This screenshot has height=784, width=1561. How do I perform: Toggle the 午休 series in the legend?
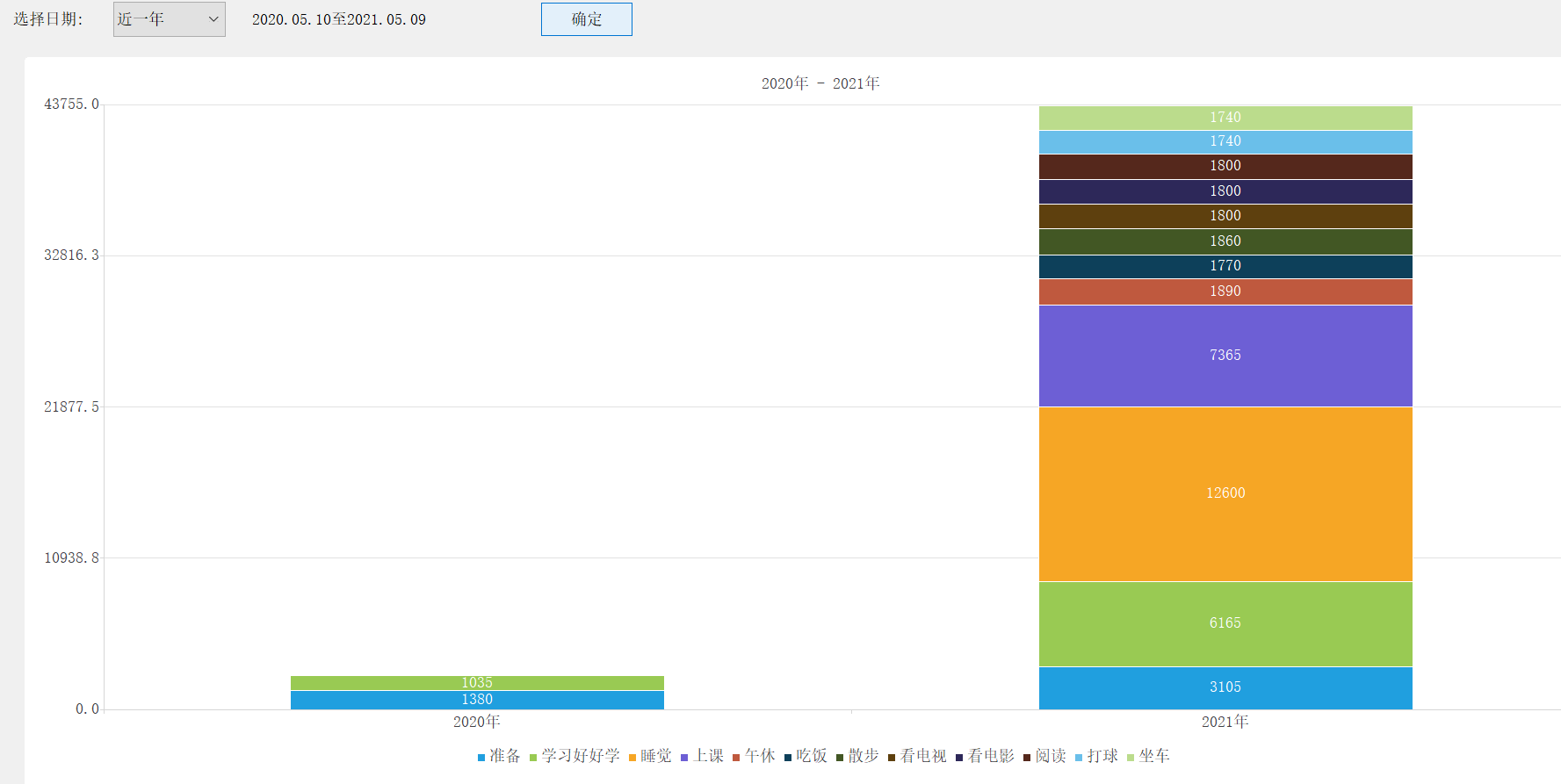(754, 756)
